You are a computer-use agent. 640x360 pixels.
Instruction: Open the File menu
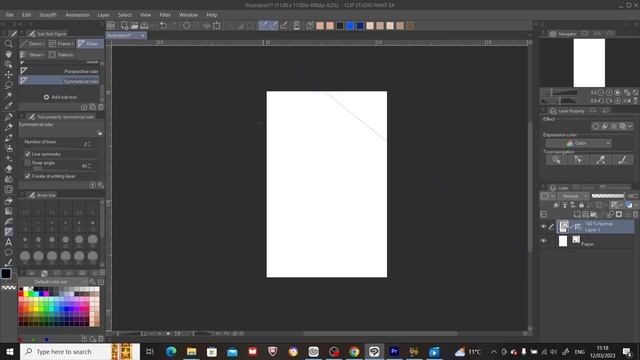click(9, 15)
